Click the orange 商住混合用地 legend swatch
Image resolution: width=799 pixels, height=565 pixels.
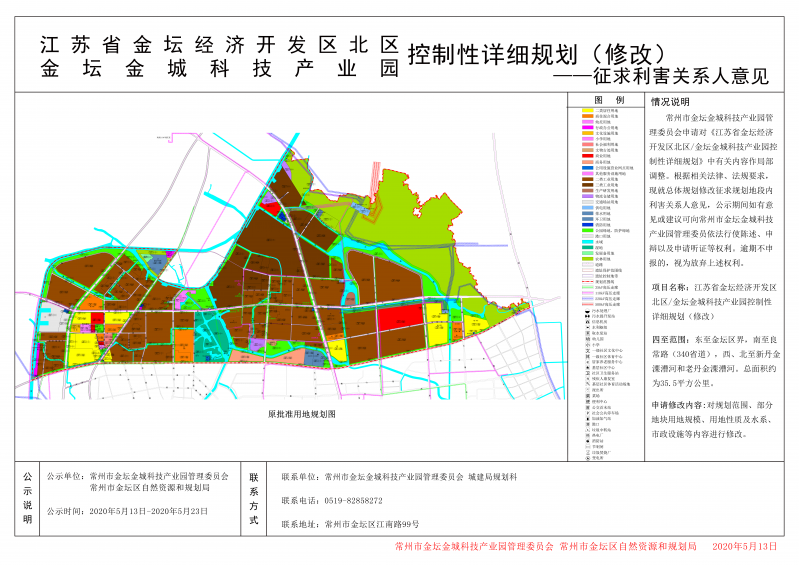(x=588, y=116)
